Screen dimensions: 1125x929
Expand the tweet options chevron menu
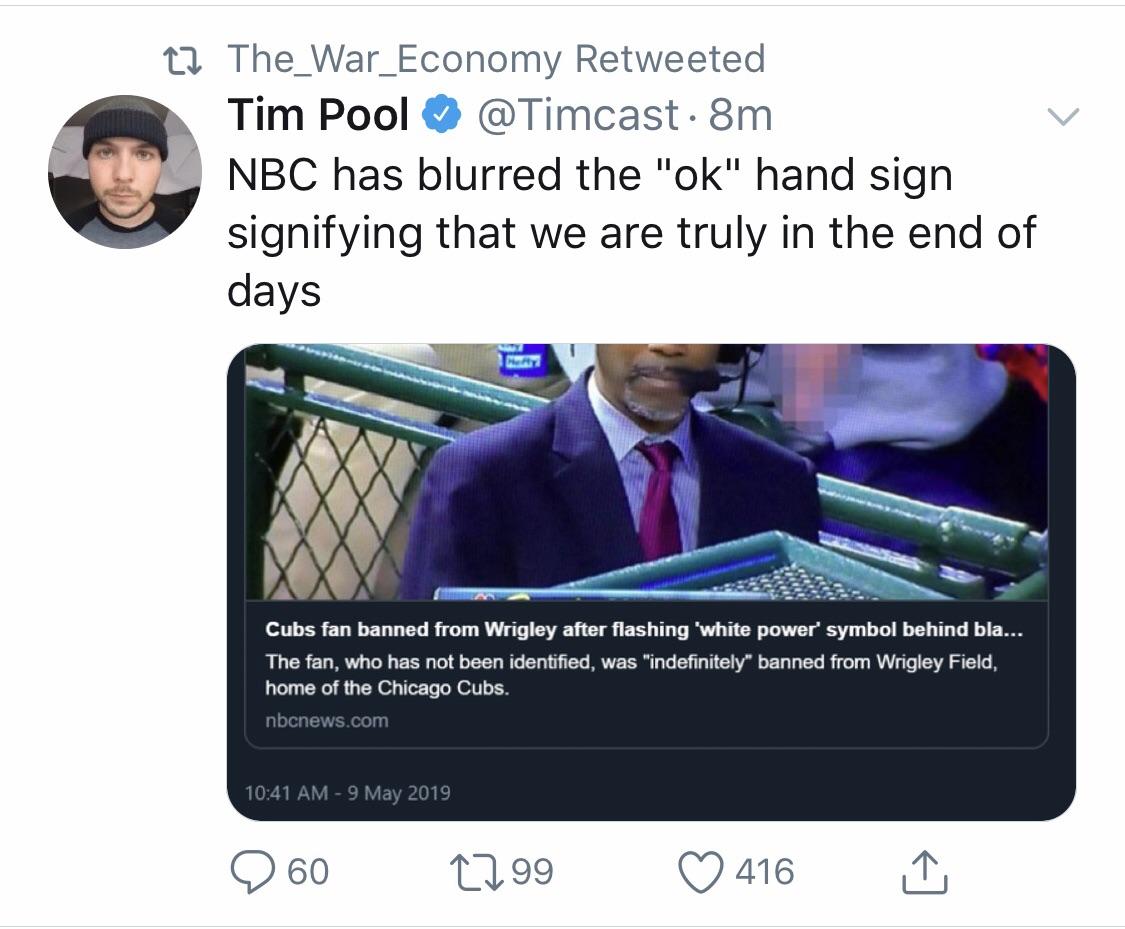1063,116
